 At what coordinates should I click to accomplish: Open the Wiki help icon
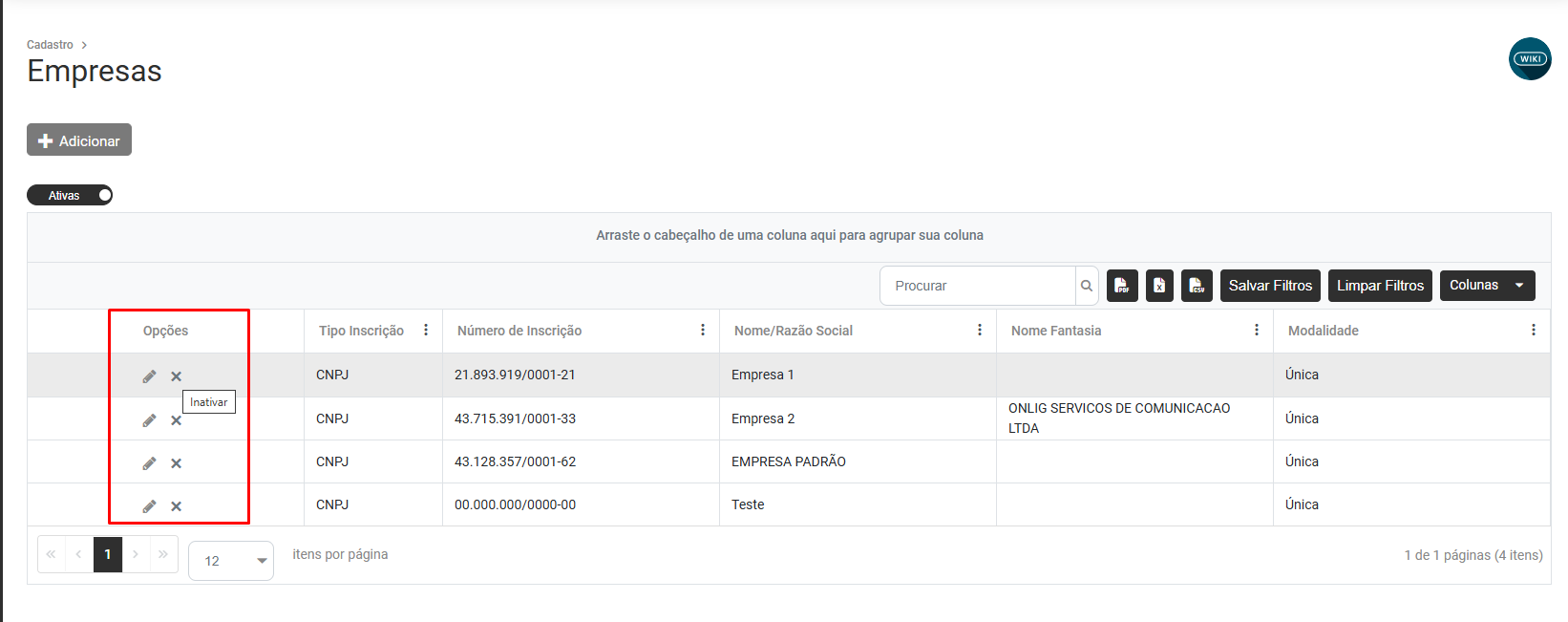tap(1530, 59)
